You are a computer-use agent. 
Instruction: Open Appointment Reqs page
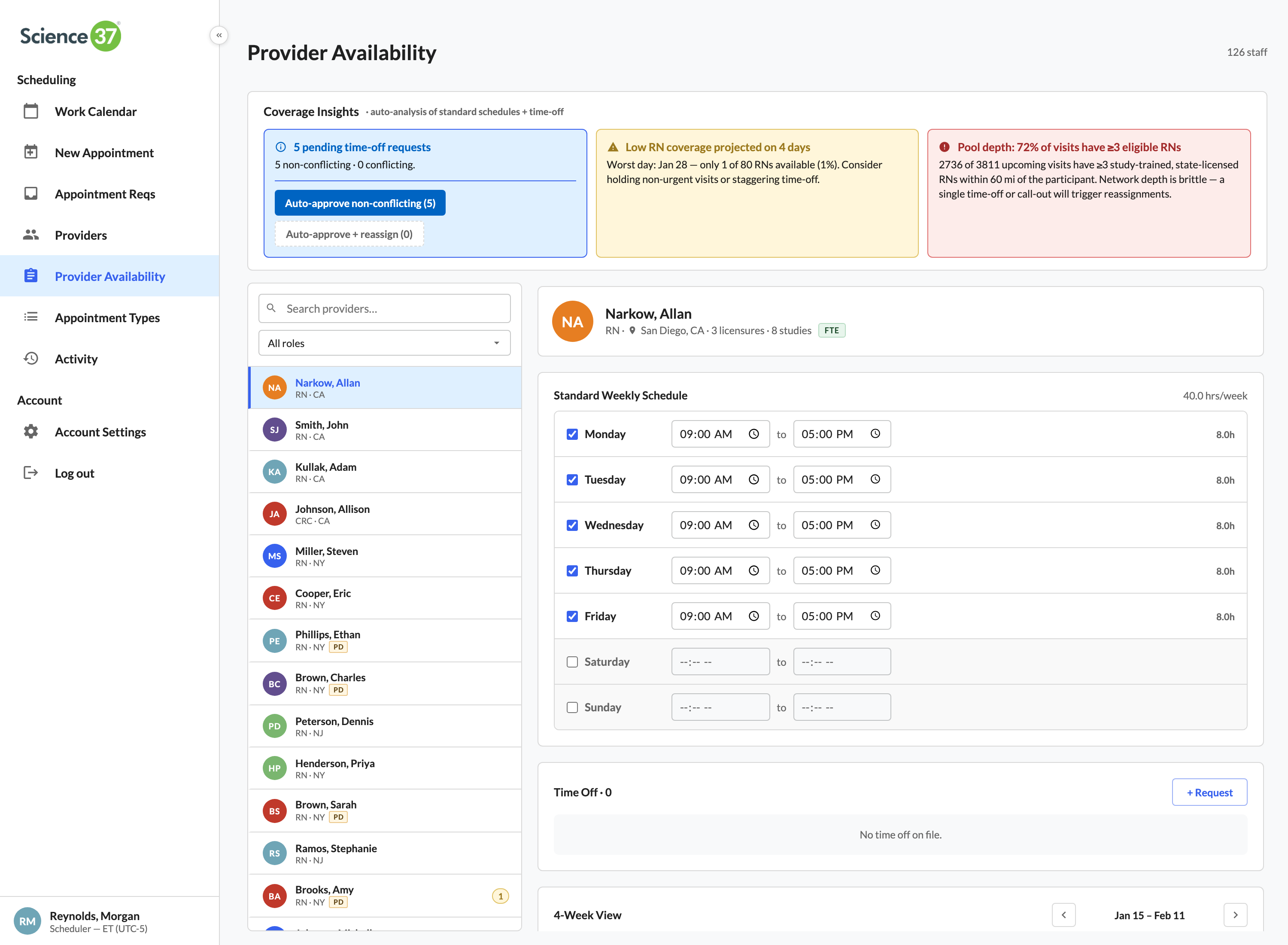(x=110, y=193)
